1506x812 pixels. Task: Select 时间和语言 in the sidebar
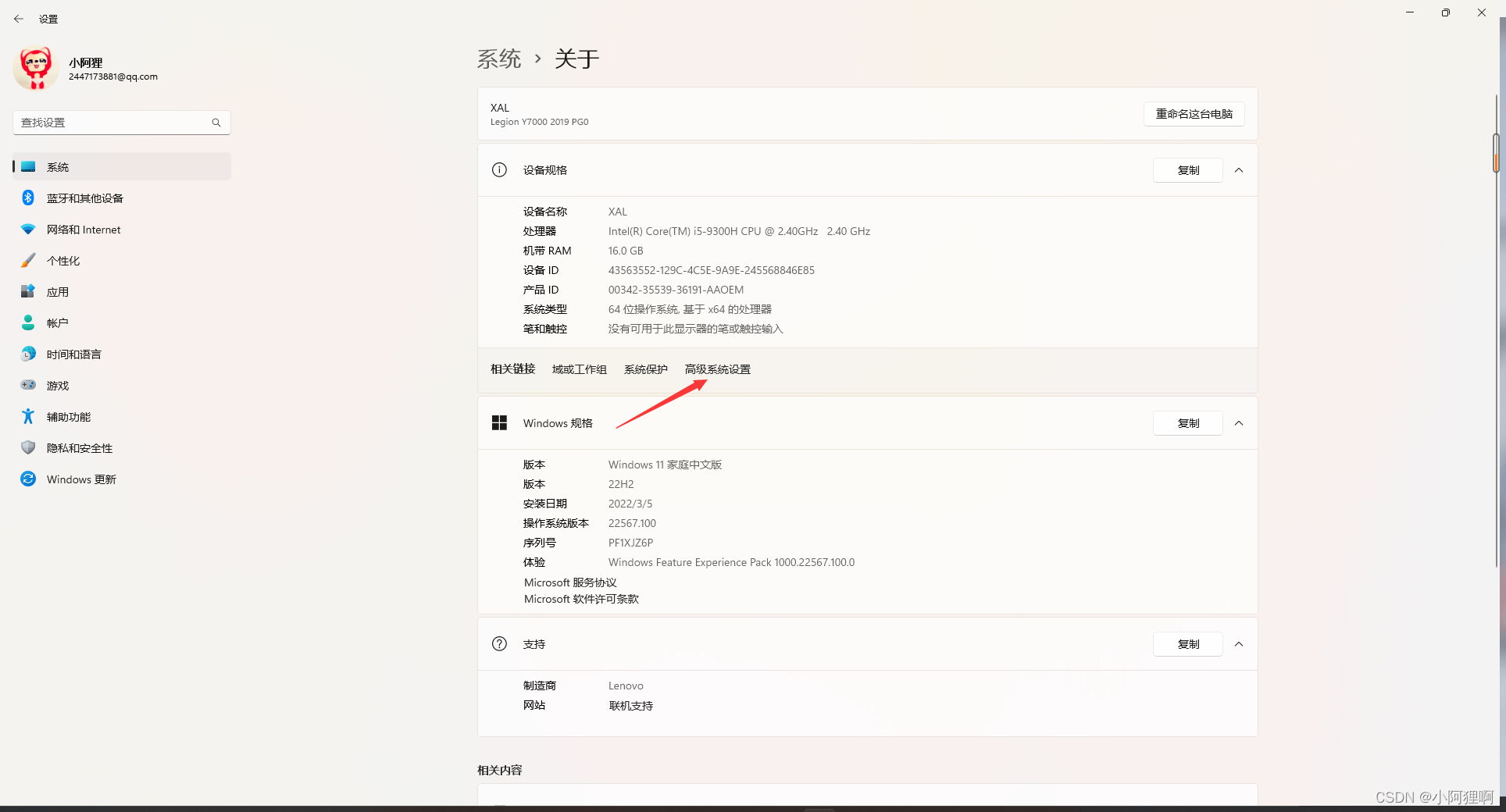pyautogui.click(x=73, y=354)
